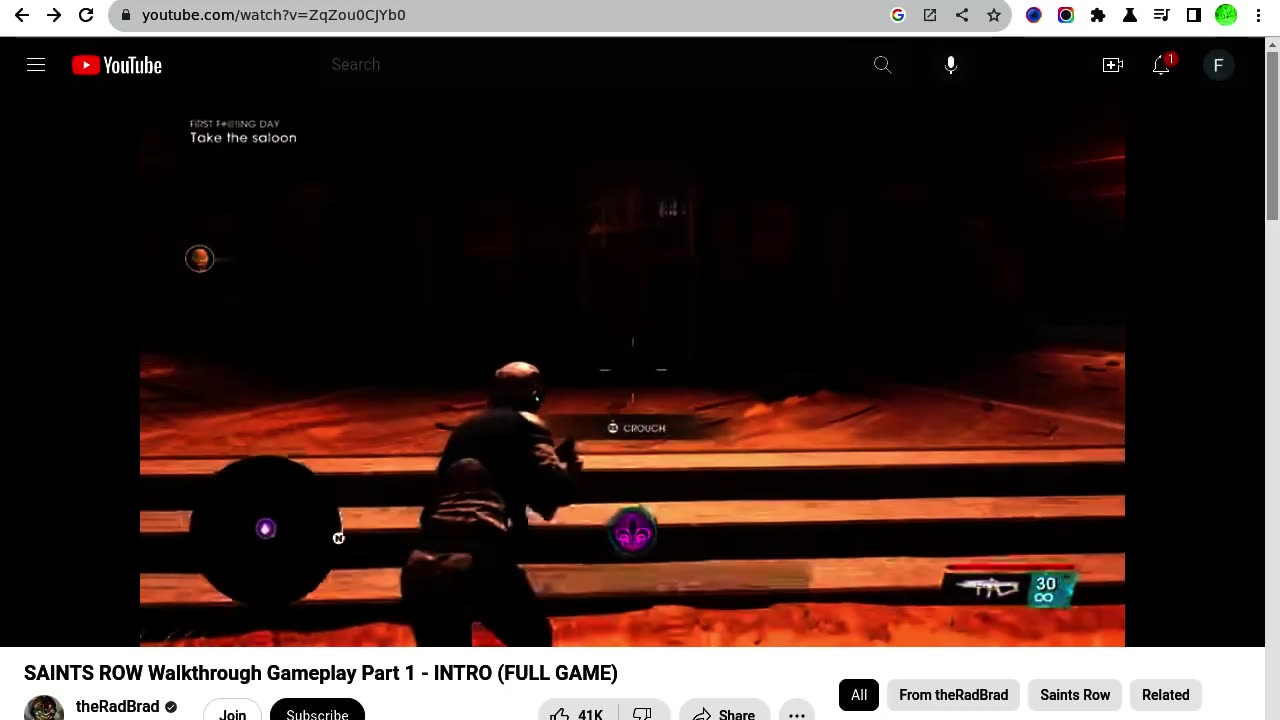Open theRadBrad channel name link

[118, 706]
